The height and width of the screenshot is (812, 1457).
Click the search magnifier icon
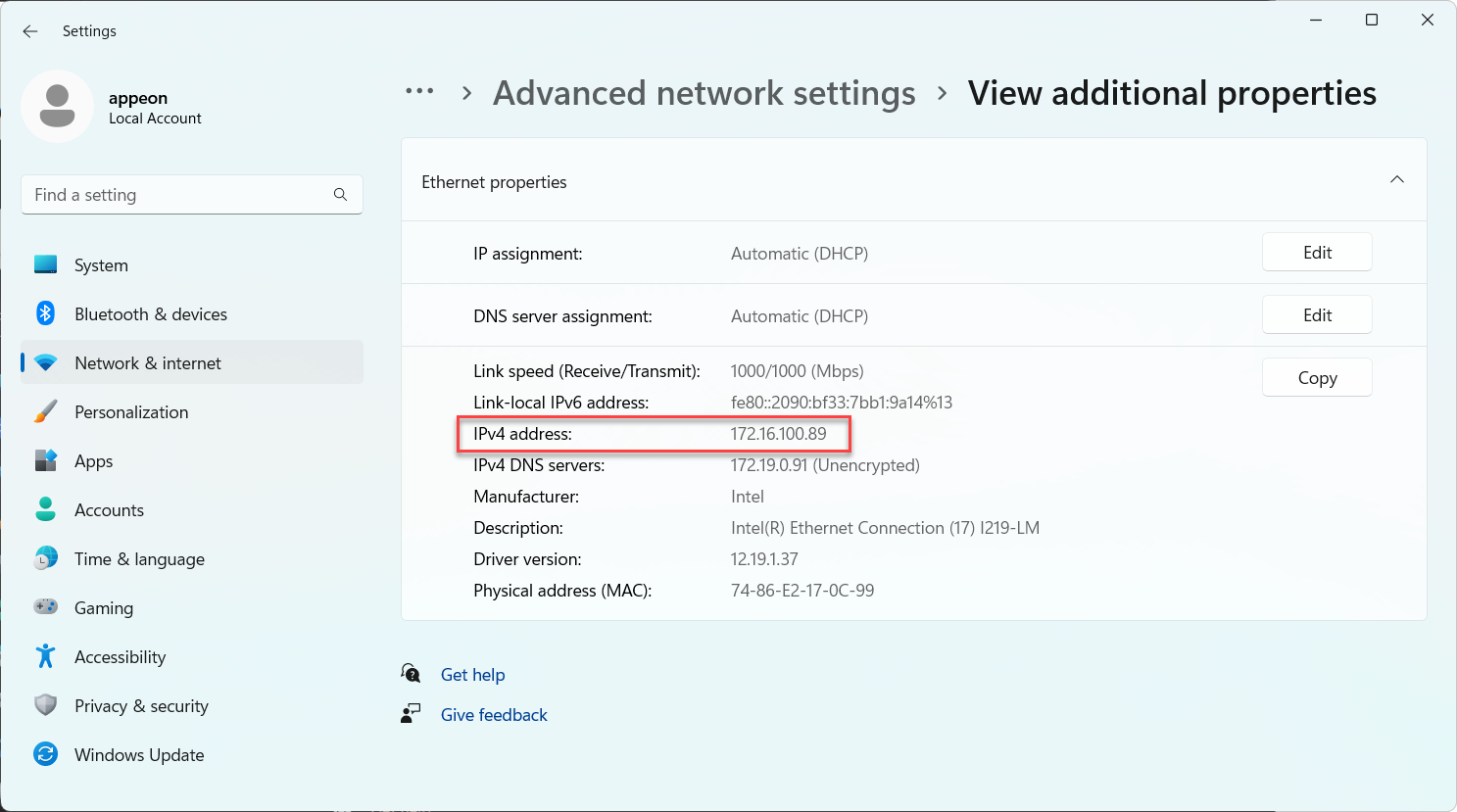pos(340,195)
